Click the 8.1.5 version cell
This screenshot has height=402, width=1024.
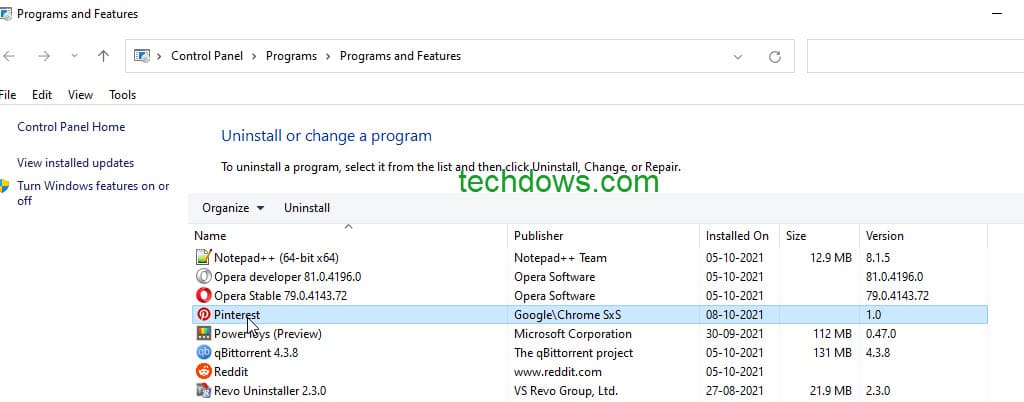click(878, 258)
